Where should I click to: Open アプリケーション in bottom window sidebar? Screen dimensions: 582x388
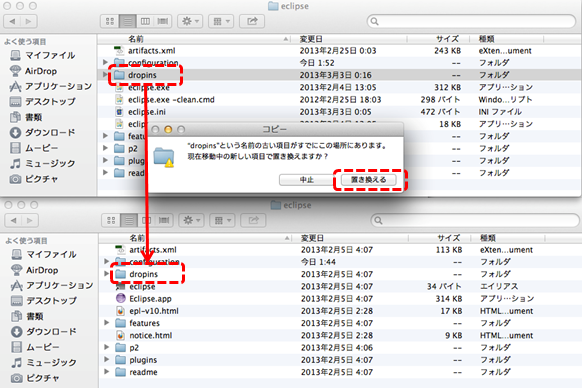tap(52, 286)
